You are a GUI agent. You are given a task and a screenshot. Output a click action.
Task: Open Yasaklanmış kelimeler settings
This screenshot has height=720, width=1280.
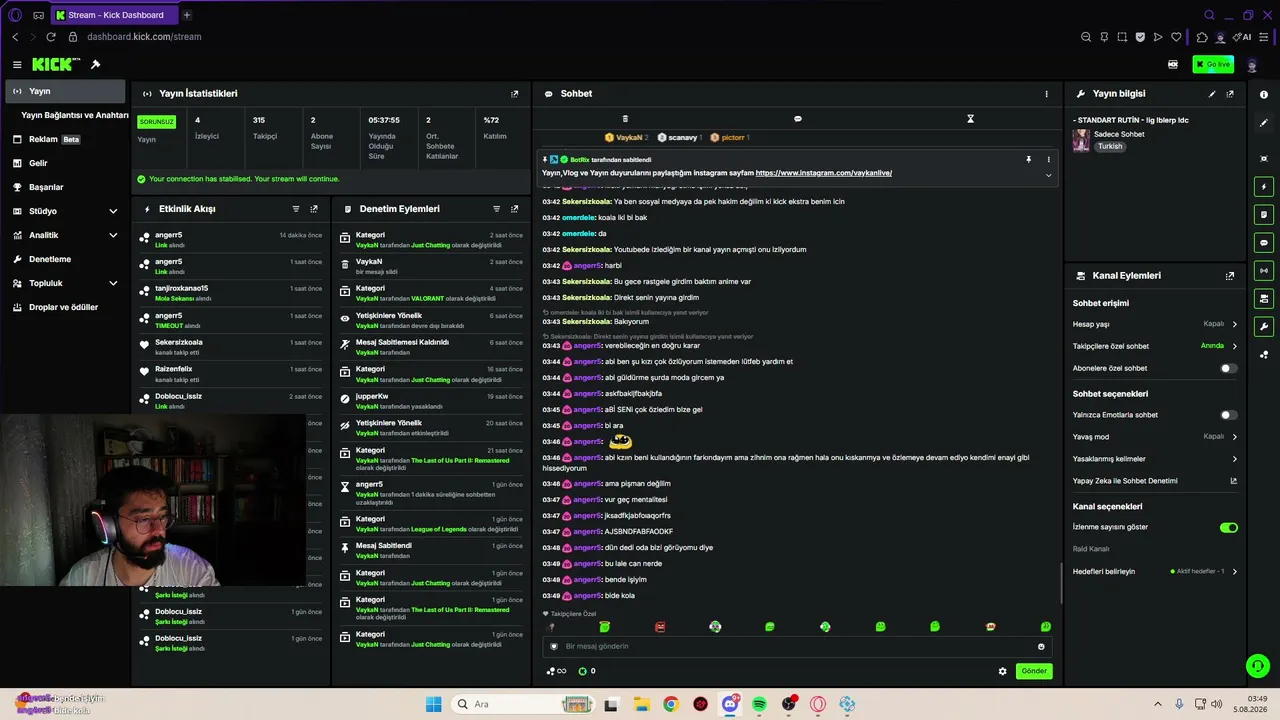[x=1155, y=459]
